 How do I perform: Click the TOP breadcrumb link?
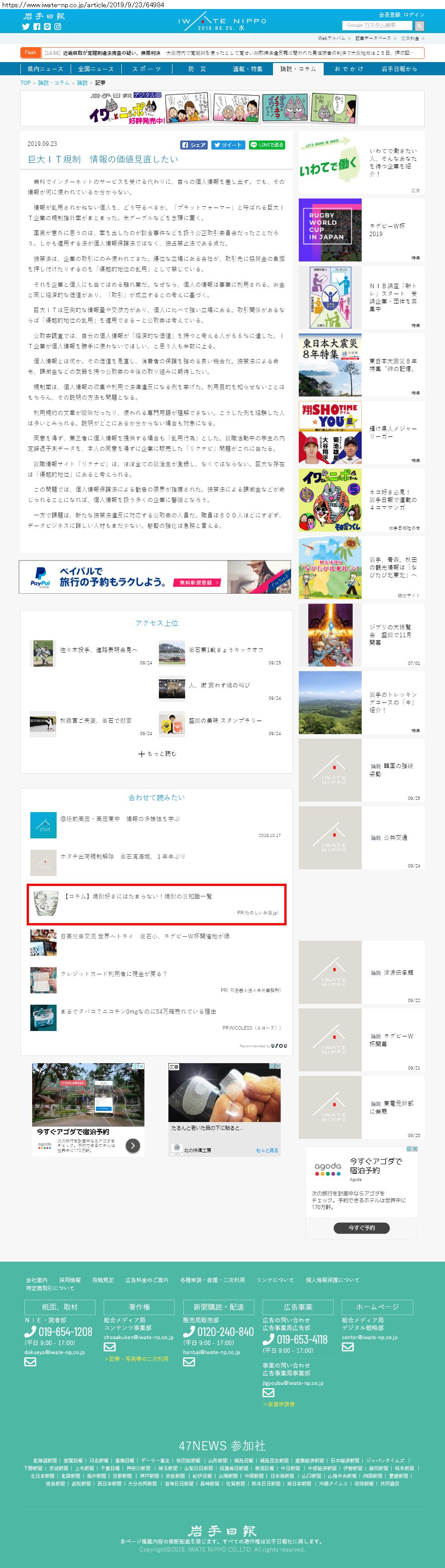pyautogui.click(x=25, y=83)
